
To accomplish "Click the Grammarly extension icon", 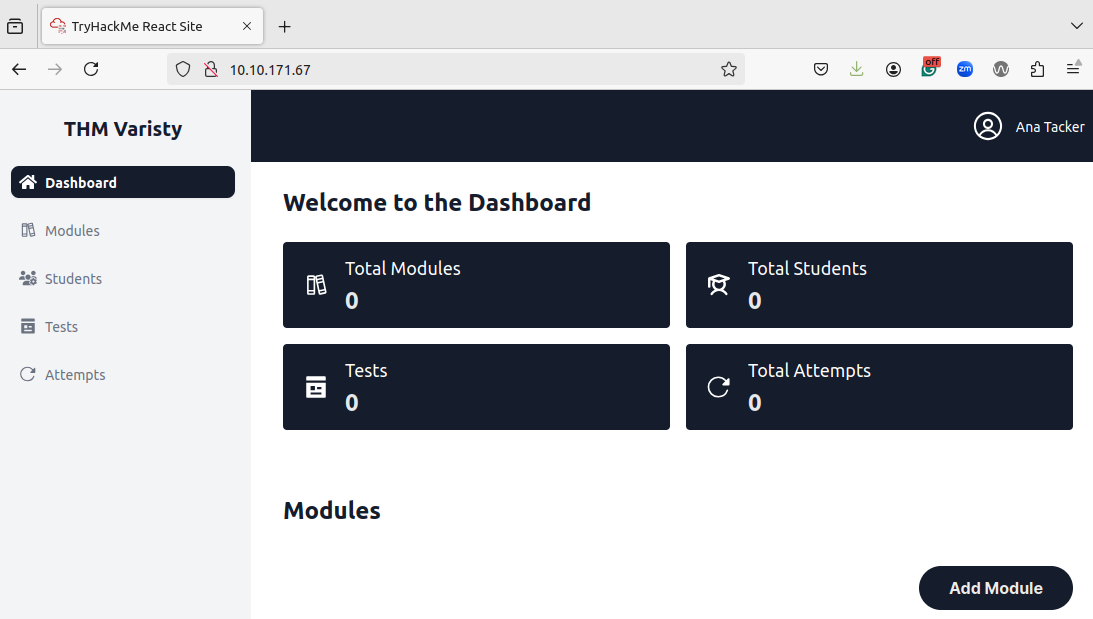I will 930,69.
